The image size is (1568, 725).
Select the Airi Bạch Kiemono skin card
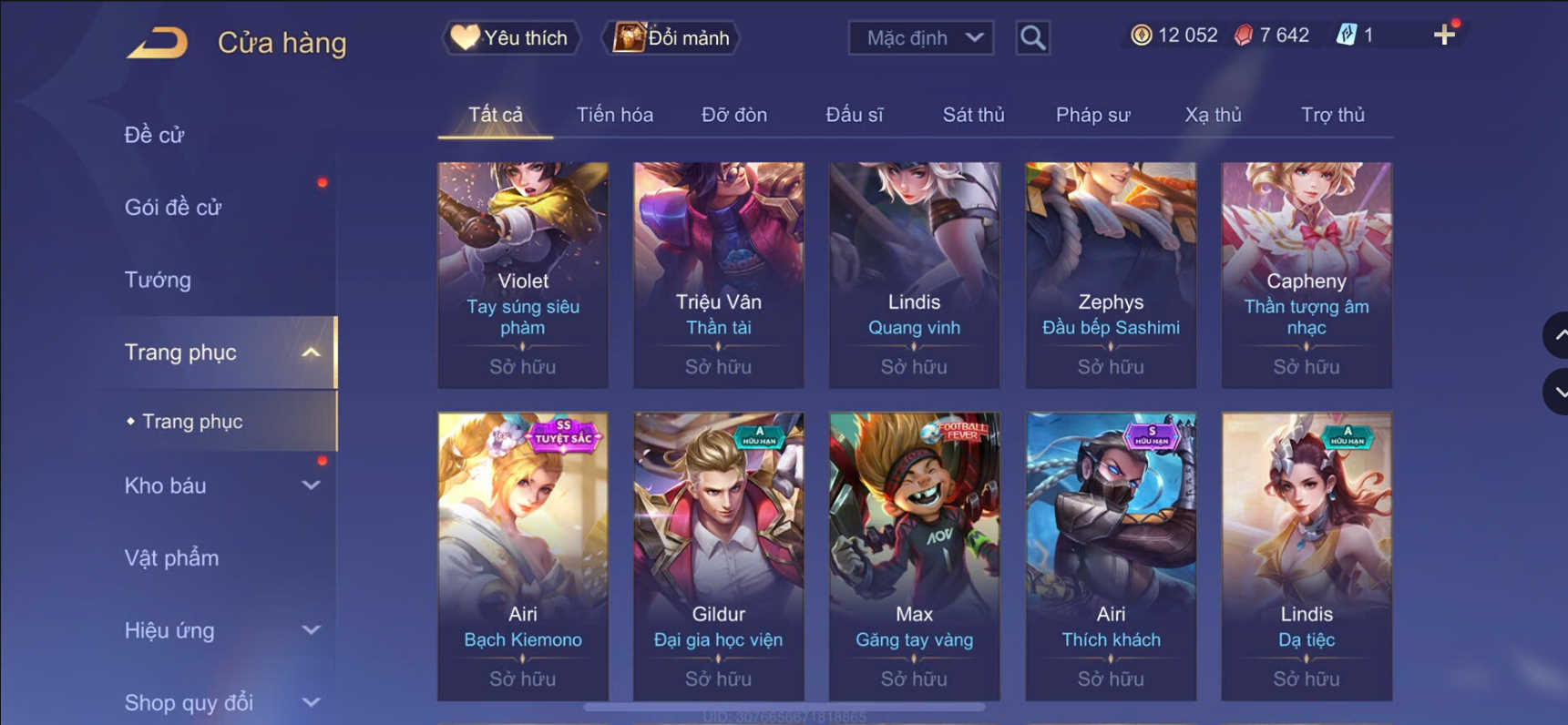[523, 557]
